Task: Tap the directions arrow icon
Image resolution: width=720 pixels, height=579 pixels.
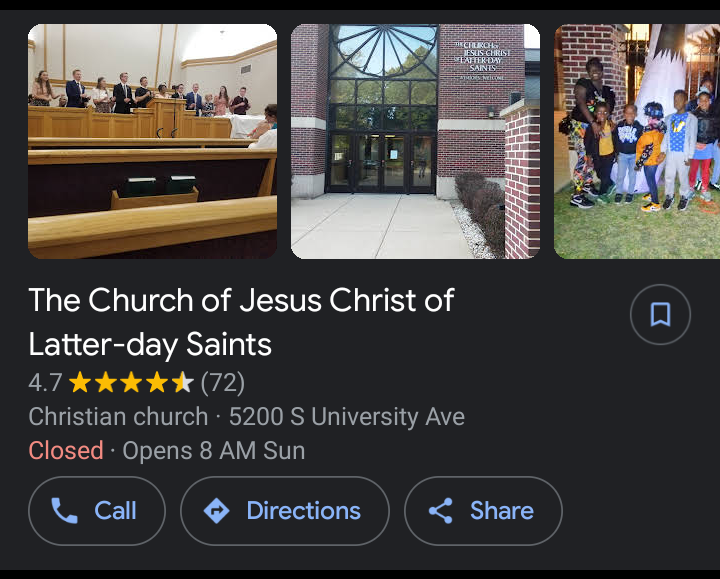Action: click(x=216, y=511)
